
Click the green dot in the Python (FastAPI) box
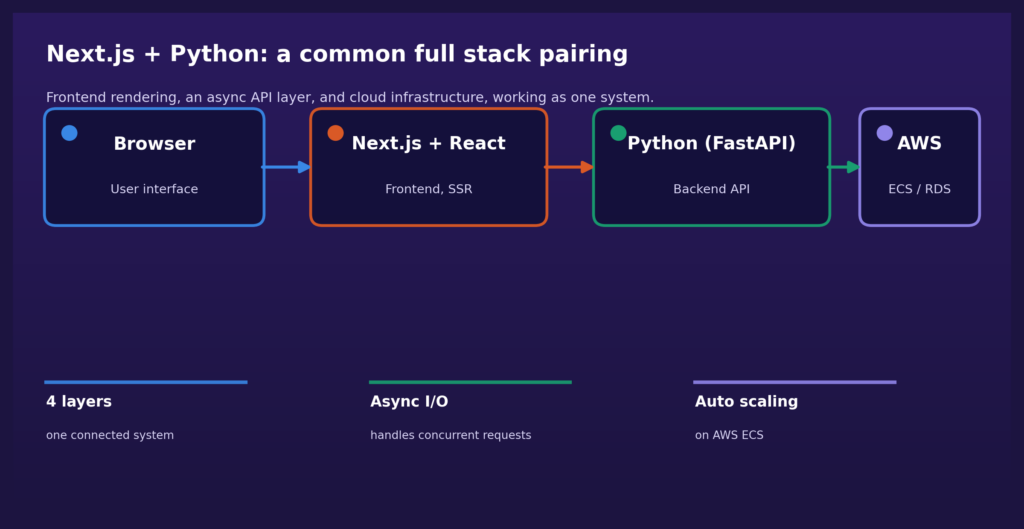tap(618, 133)
